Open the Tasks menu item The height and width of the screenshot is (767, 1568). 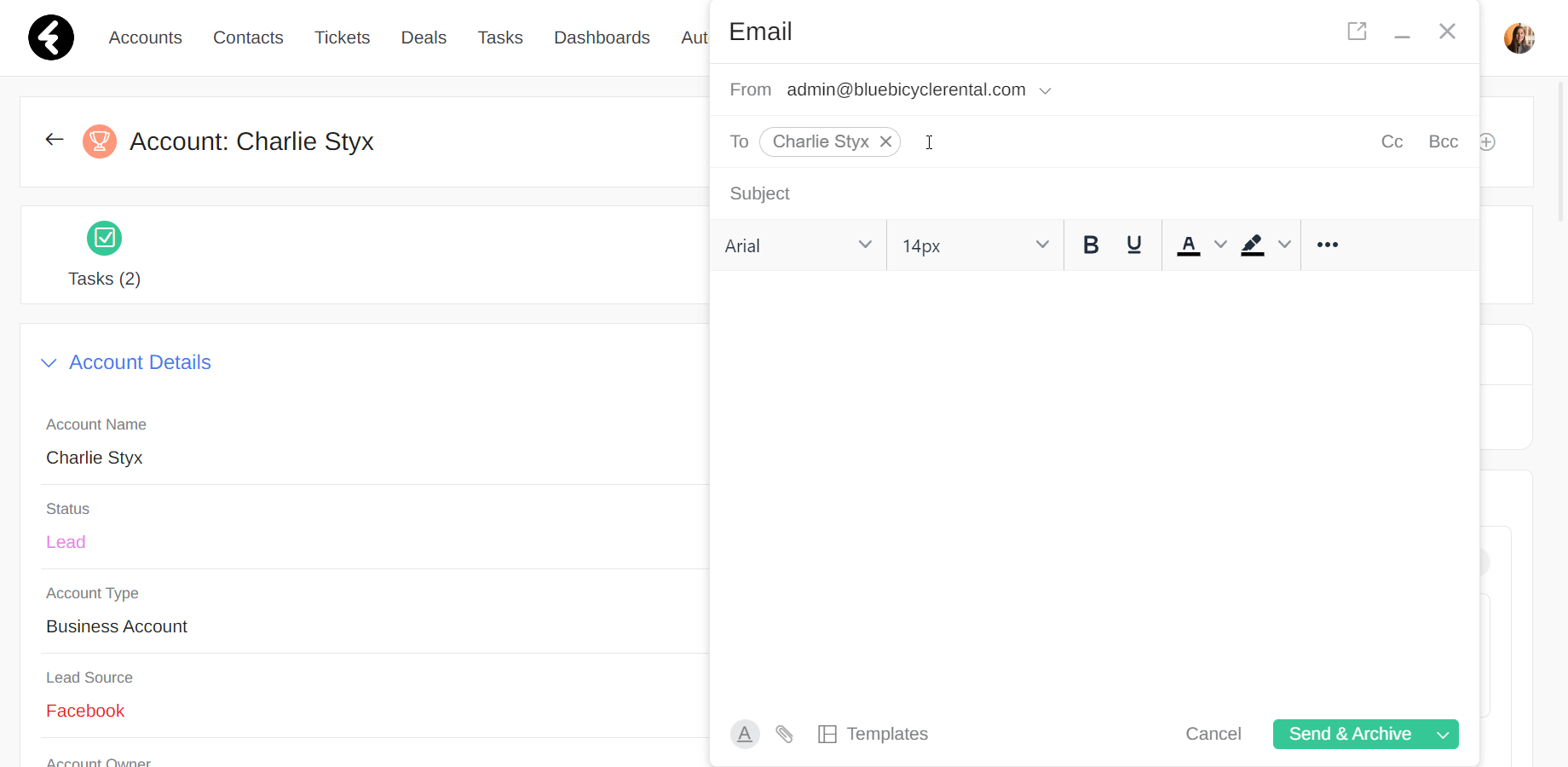point(500,37)
